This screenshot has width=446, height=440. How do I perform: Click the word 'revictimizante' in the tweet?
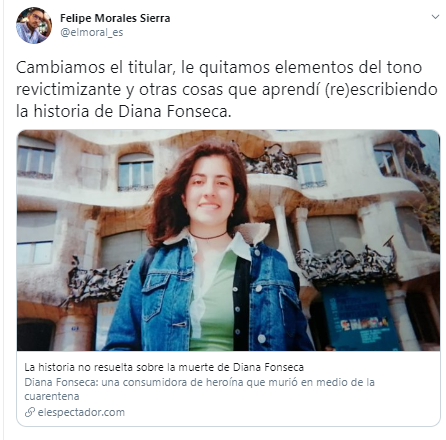click(x=68, y=89)
